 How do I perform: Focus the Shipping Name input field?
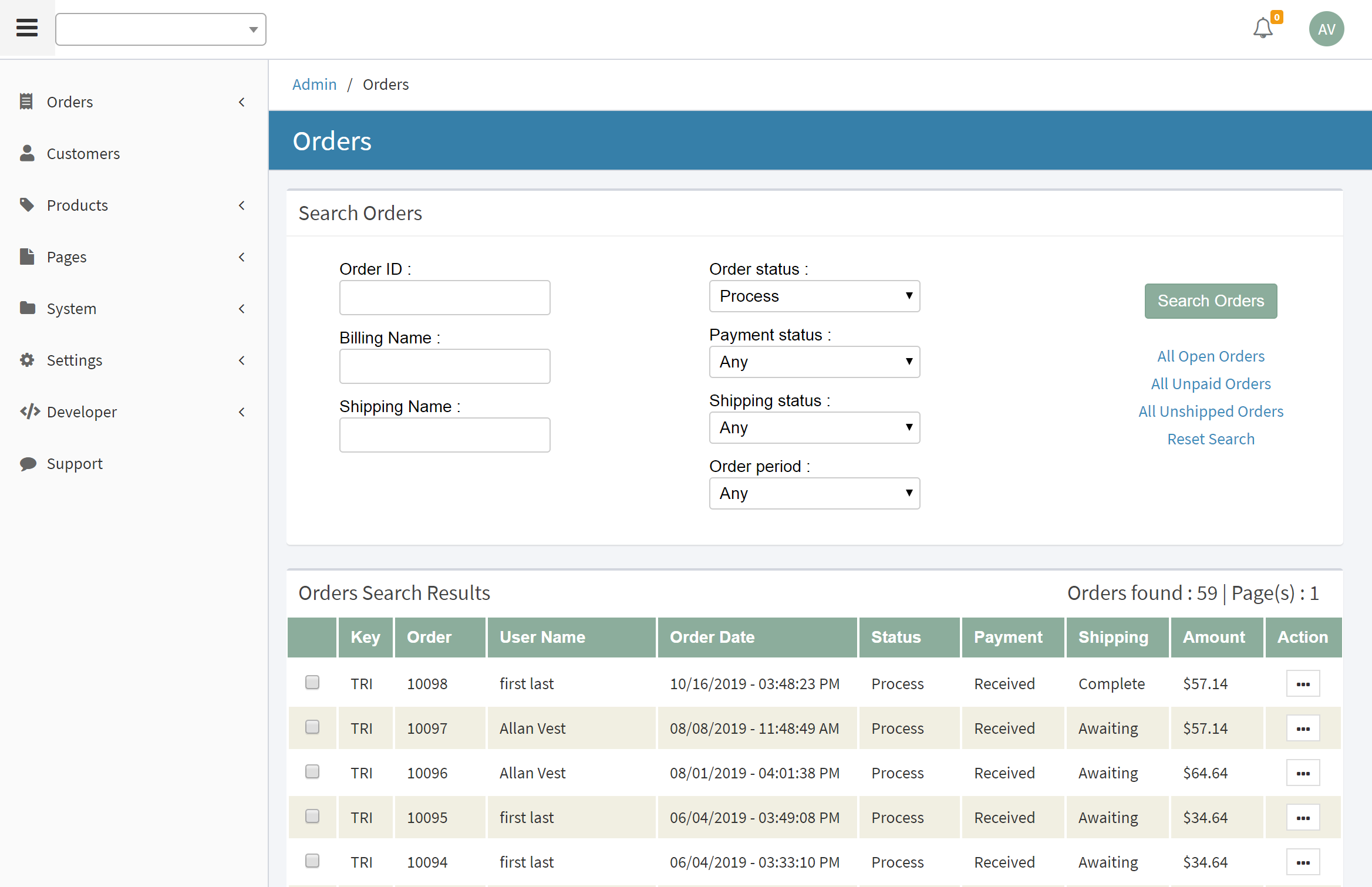(444, 435)
